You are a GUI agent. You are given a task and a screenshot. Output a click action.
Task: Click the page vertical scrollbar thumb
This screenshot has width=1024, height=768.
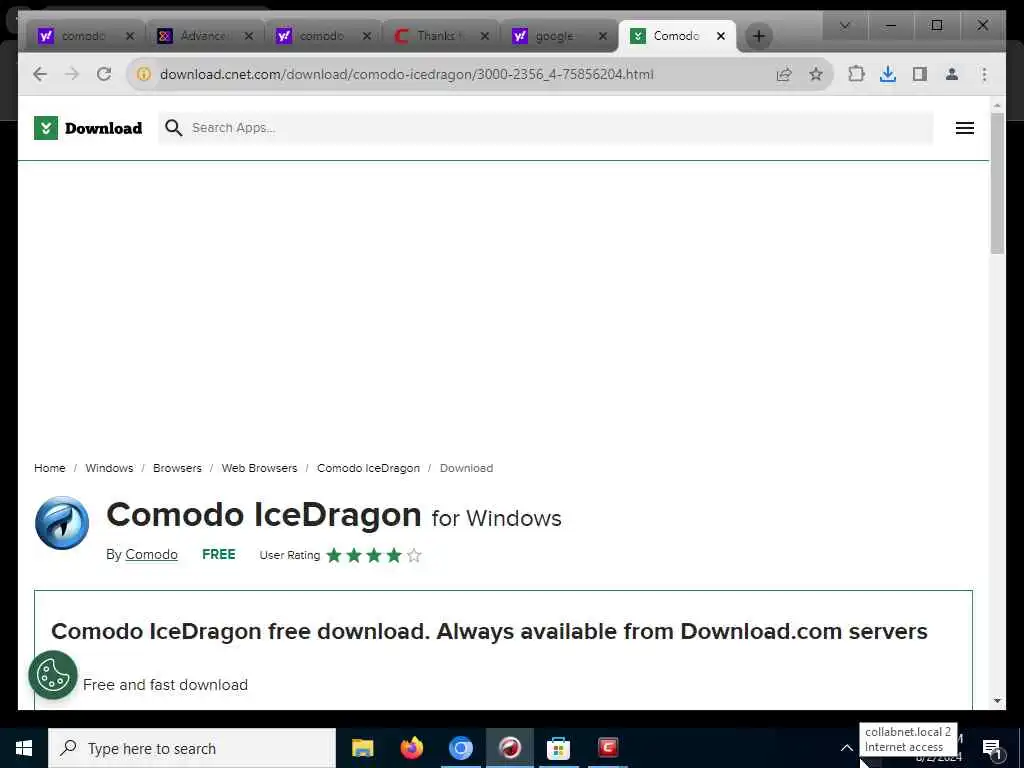(x=997, y=183)
